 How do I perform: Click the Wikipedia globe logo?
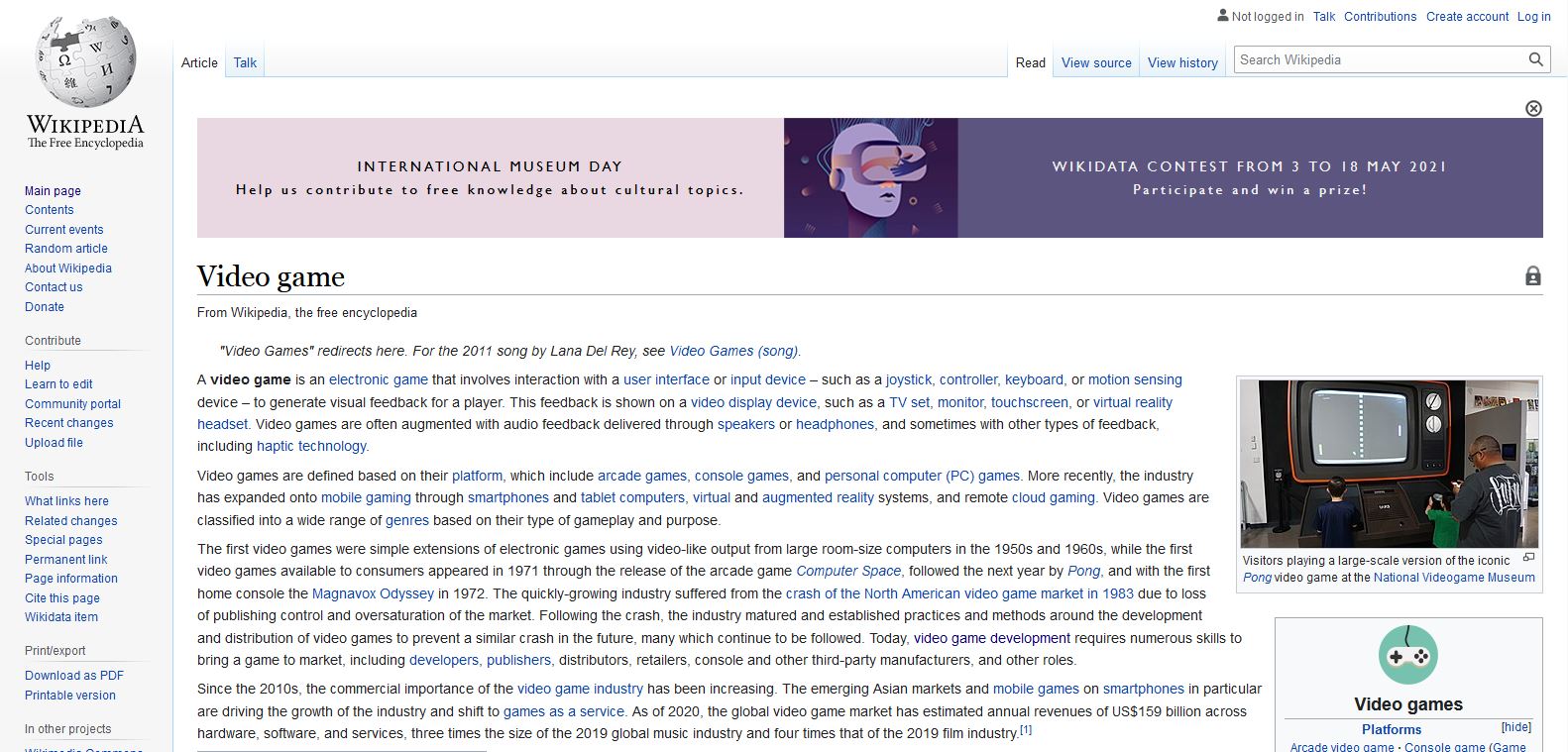click(x=85, y=61)
